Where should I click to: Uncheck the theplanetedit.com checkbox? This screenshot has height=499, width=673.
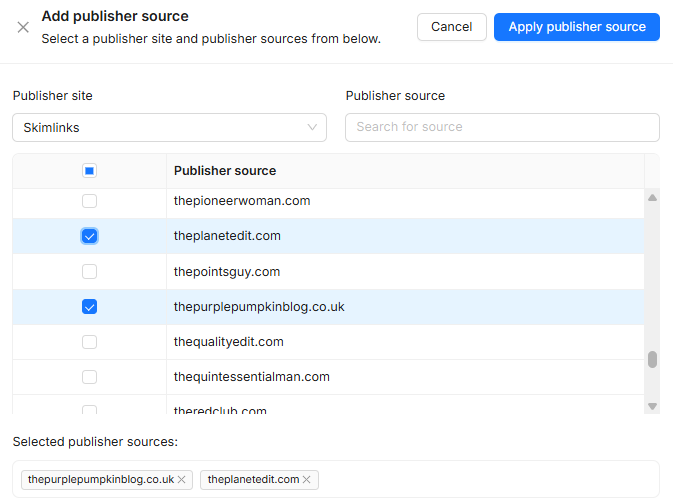point(90,237)
